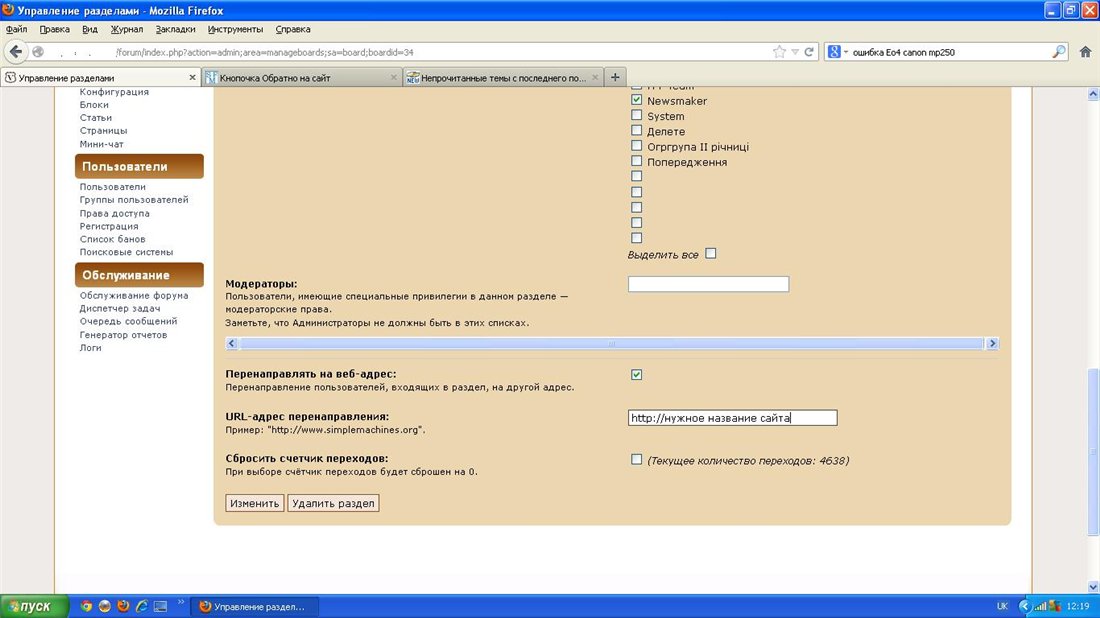Check the Оргрупа II річниці checkbox
This screenshot has width=1100, height=618.
636,146
